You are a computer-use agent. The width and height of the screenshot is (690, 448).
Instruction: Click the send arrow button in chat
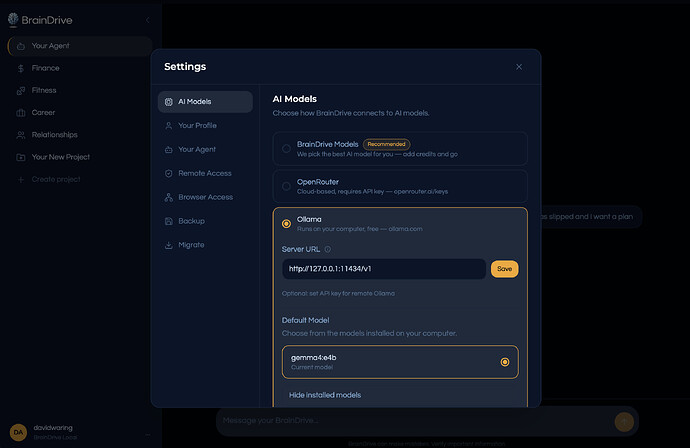[x=624, y=422]
